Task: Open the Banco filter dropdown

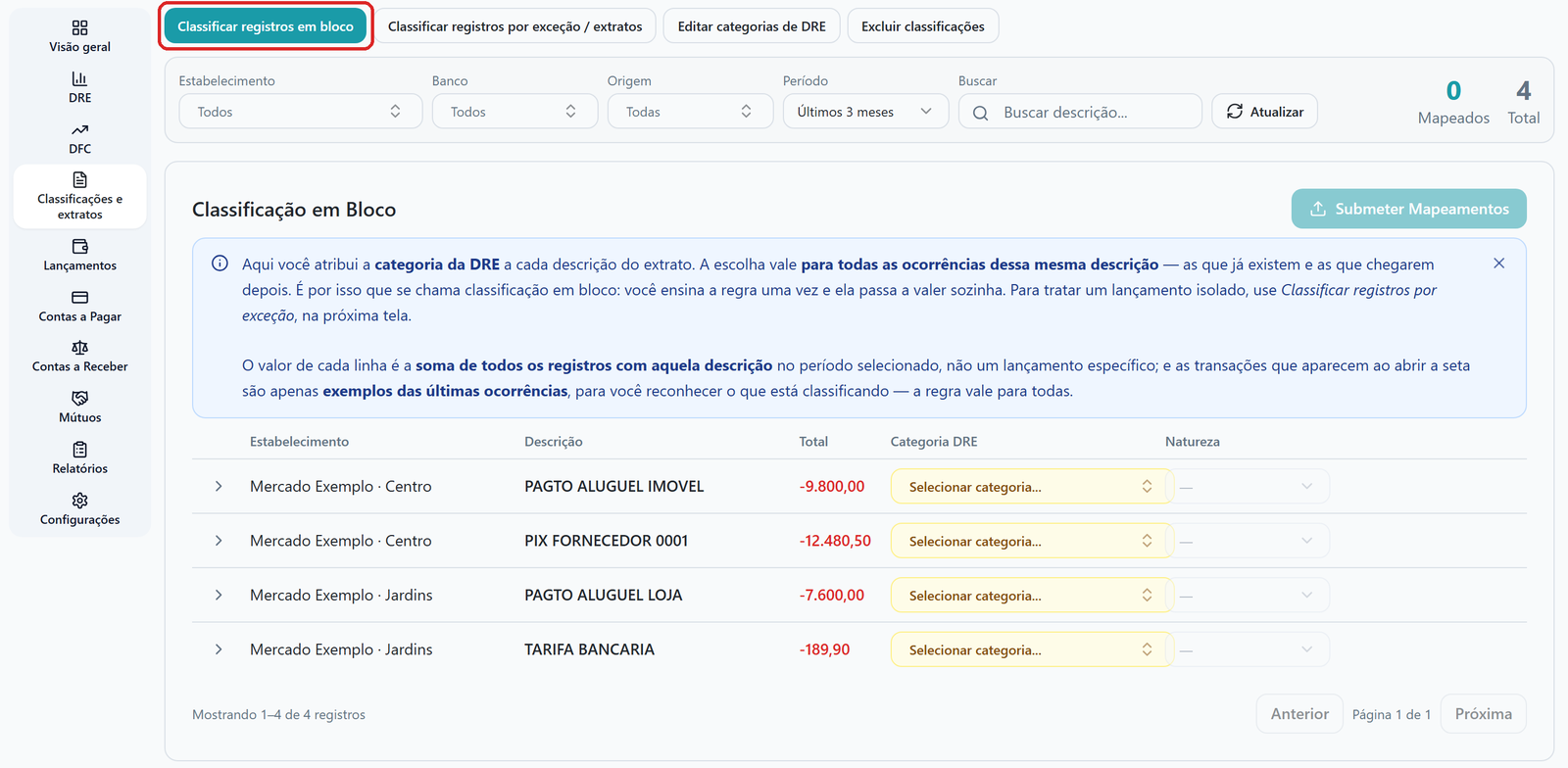Action: click(514, 112)
